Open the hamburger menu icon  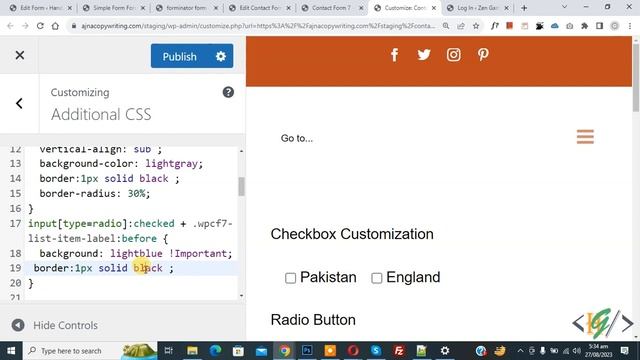click(585, 137)
